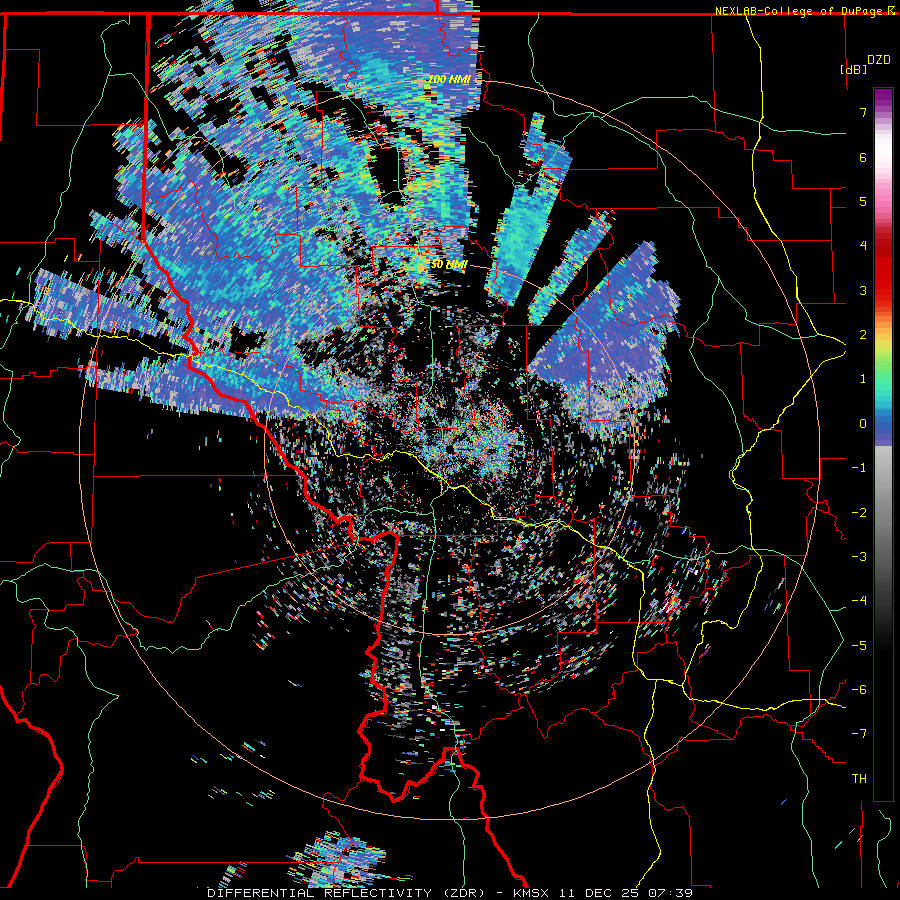The image size is (900, 900).
Task: Click the -4 value on the color scale
Action: 859,601
